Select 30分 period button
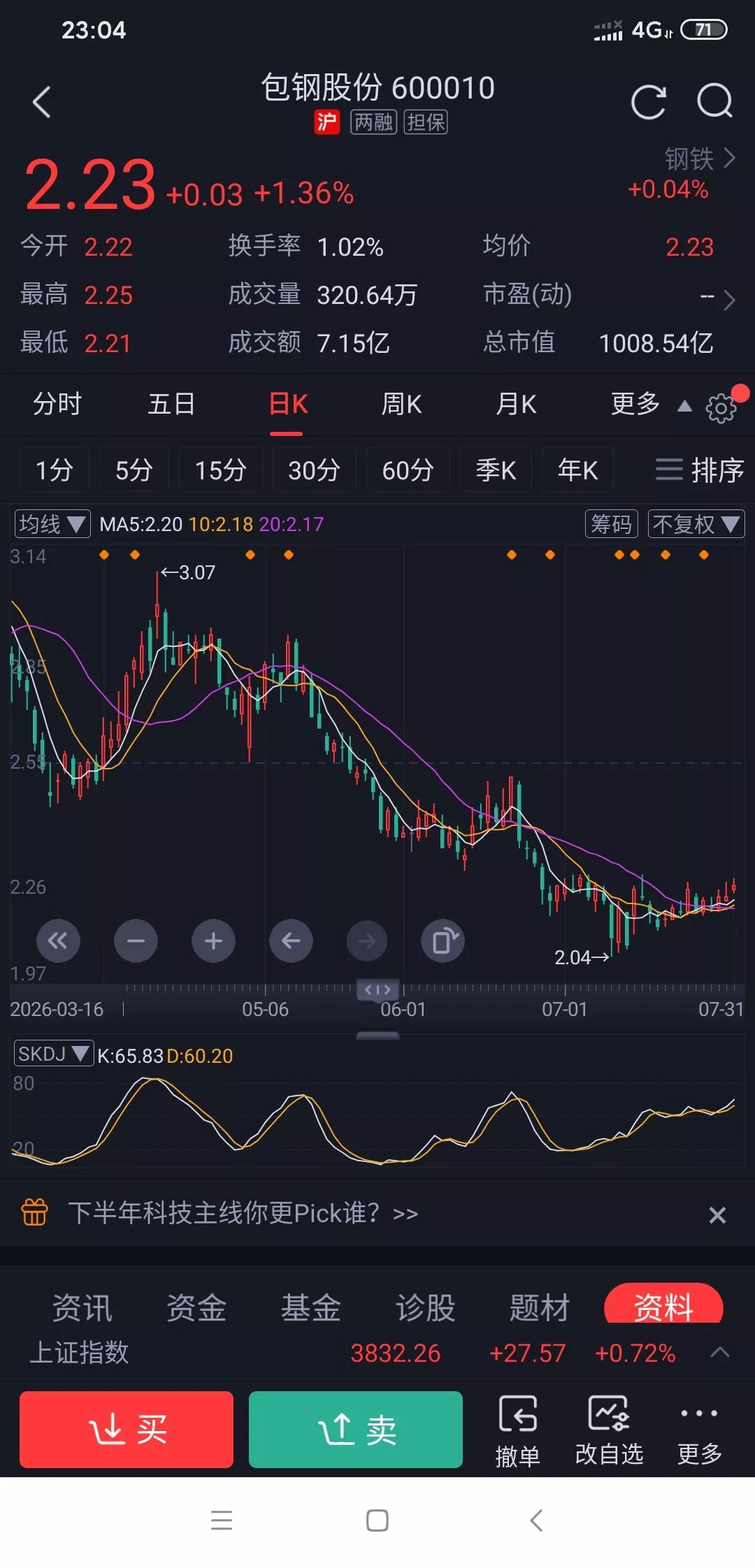Image resolution: width=755 pixels, height=1568 pixels. tap(315, 470)
